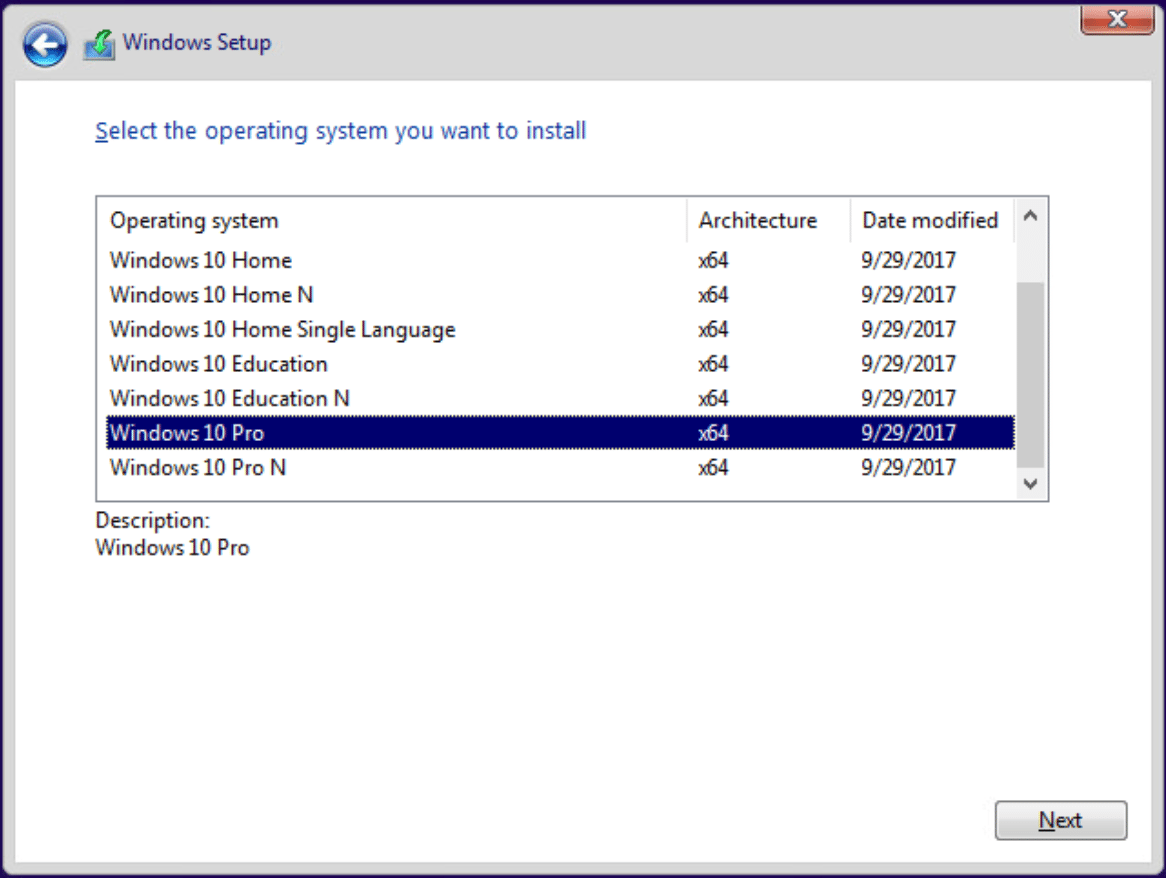Click the x64 cell for Windows 10 Home
The image size is (1166, 878).
tap(713, 261)
